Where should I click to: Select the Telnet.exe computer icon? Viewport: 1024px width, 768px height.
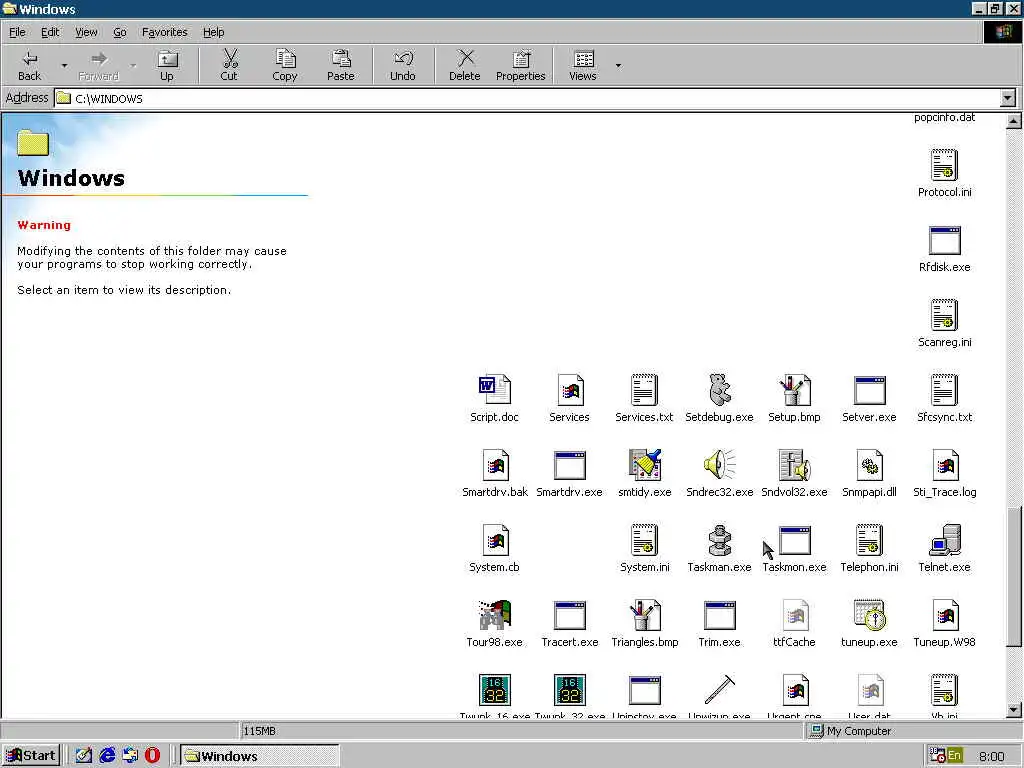click(944, 540)
